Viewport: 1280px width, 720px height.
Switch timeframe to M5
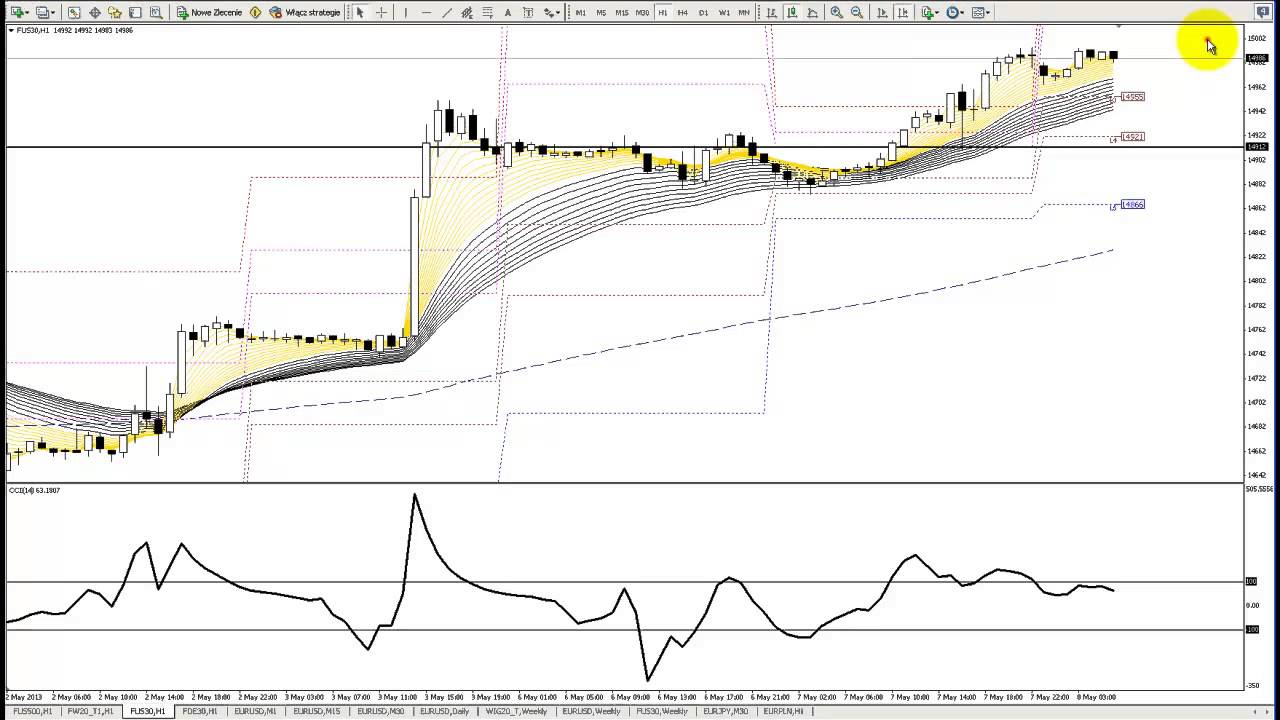[601, 12]
